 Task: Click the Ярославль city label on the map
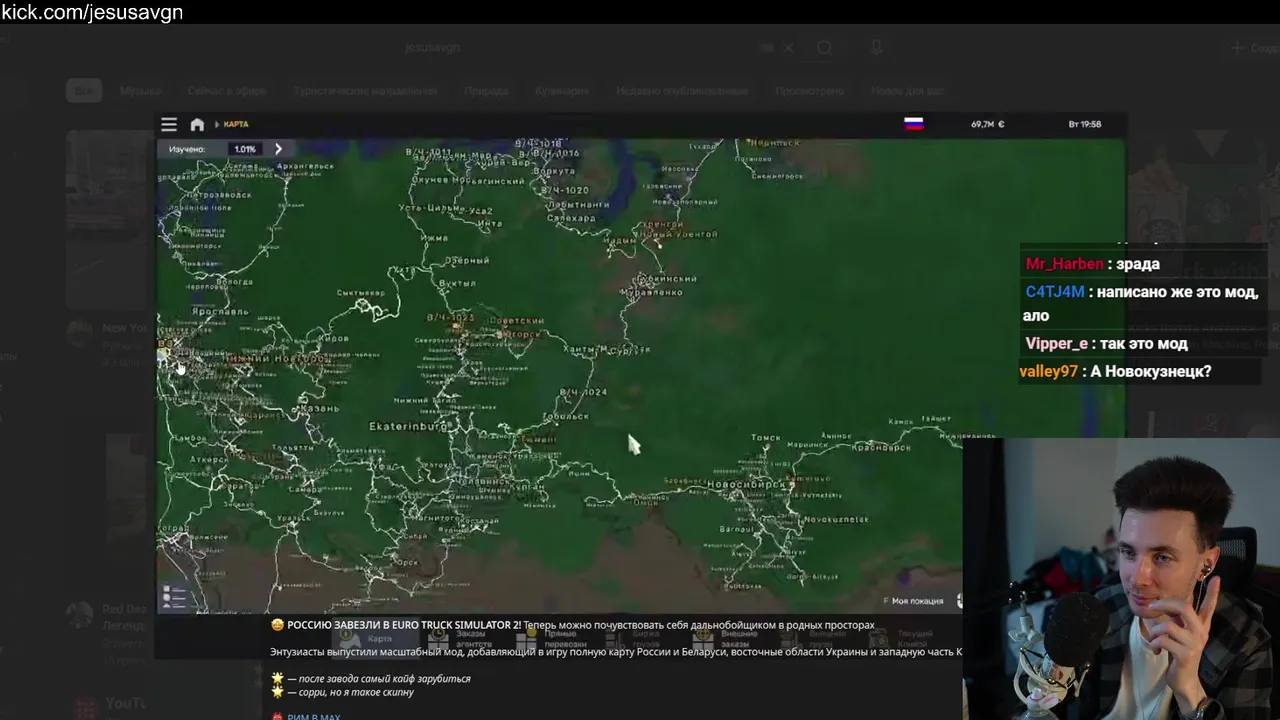220,311
